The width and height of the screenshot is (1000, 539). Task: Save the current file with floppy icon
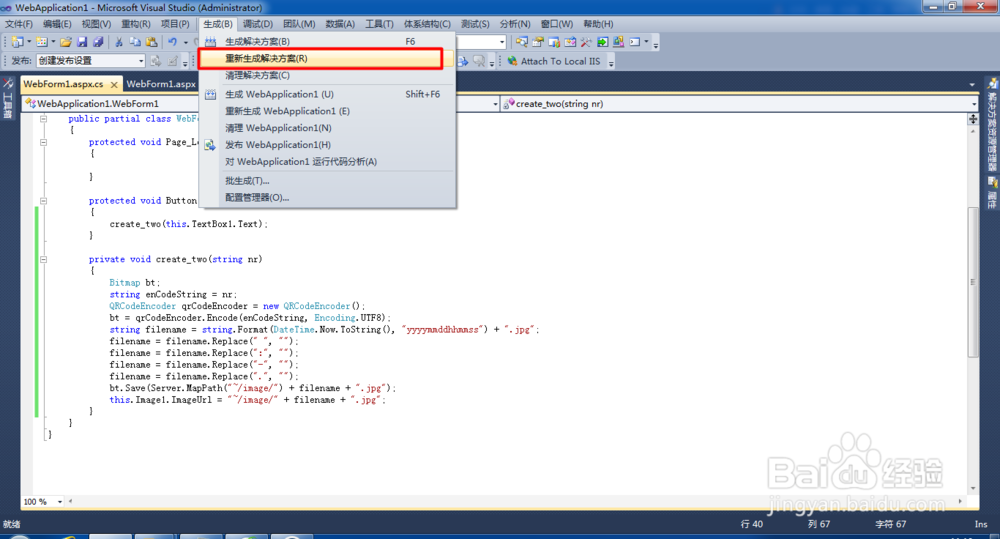82,42
